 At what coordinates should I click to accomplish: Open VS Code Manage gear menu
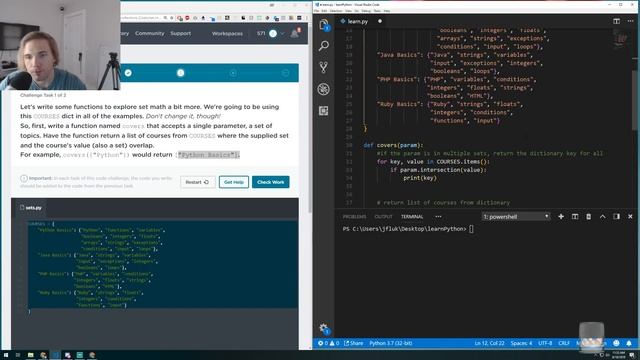click(x=324, y=328)
